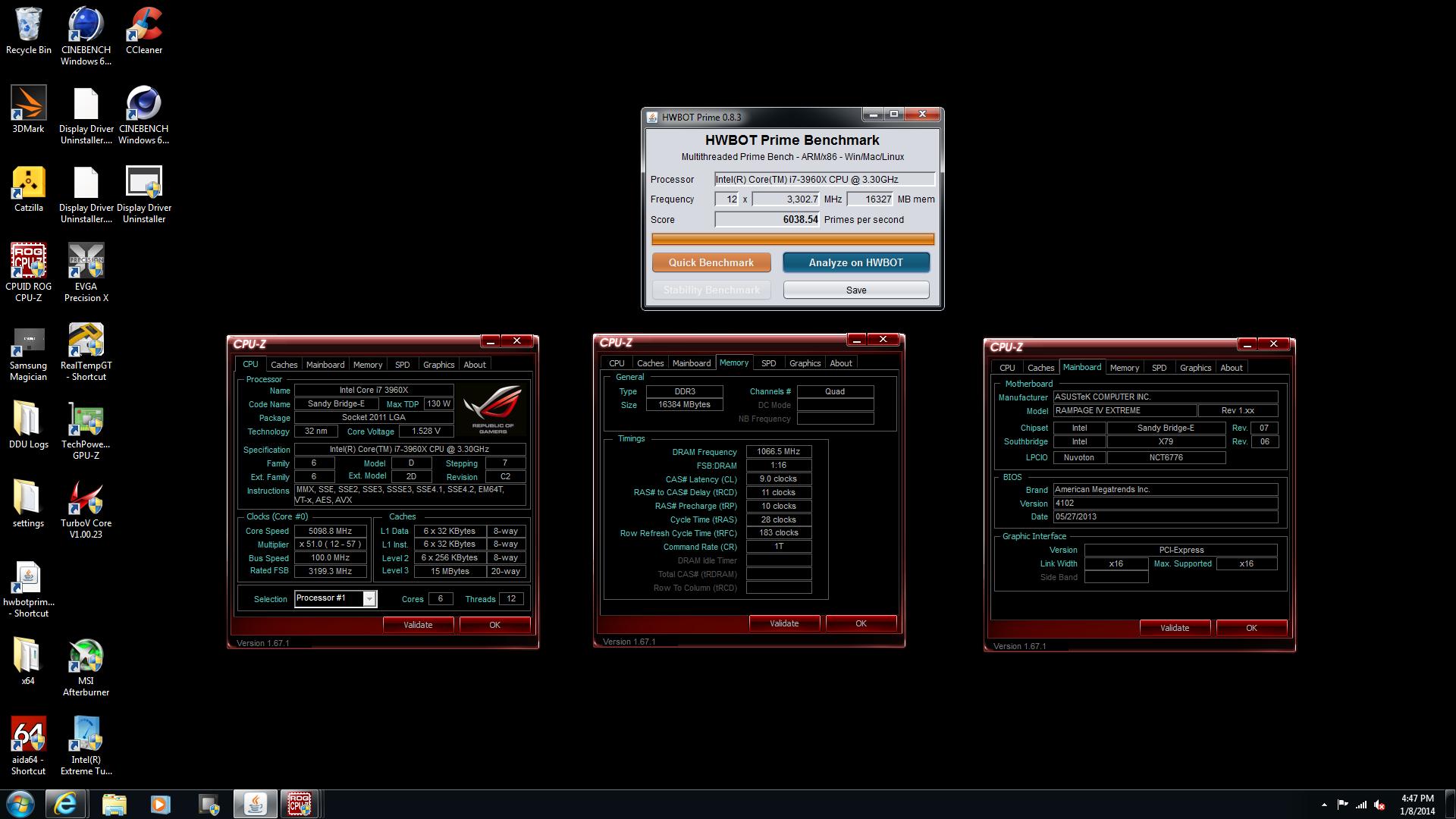The image size is (1456, 819).
Task: Launch TurboV Core V1.00.23 icon
Action: (86, 509)
